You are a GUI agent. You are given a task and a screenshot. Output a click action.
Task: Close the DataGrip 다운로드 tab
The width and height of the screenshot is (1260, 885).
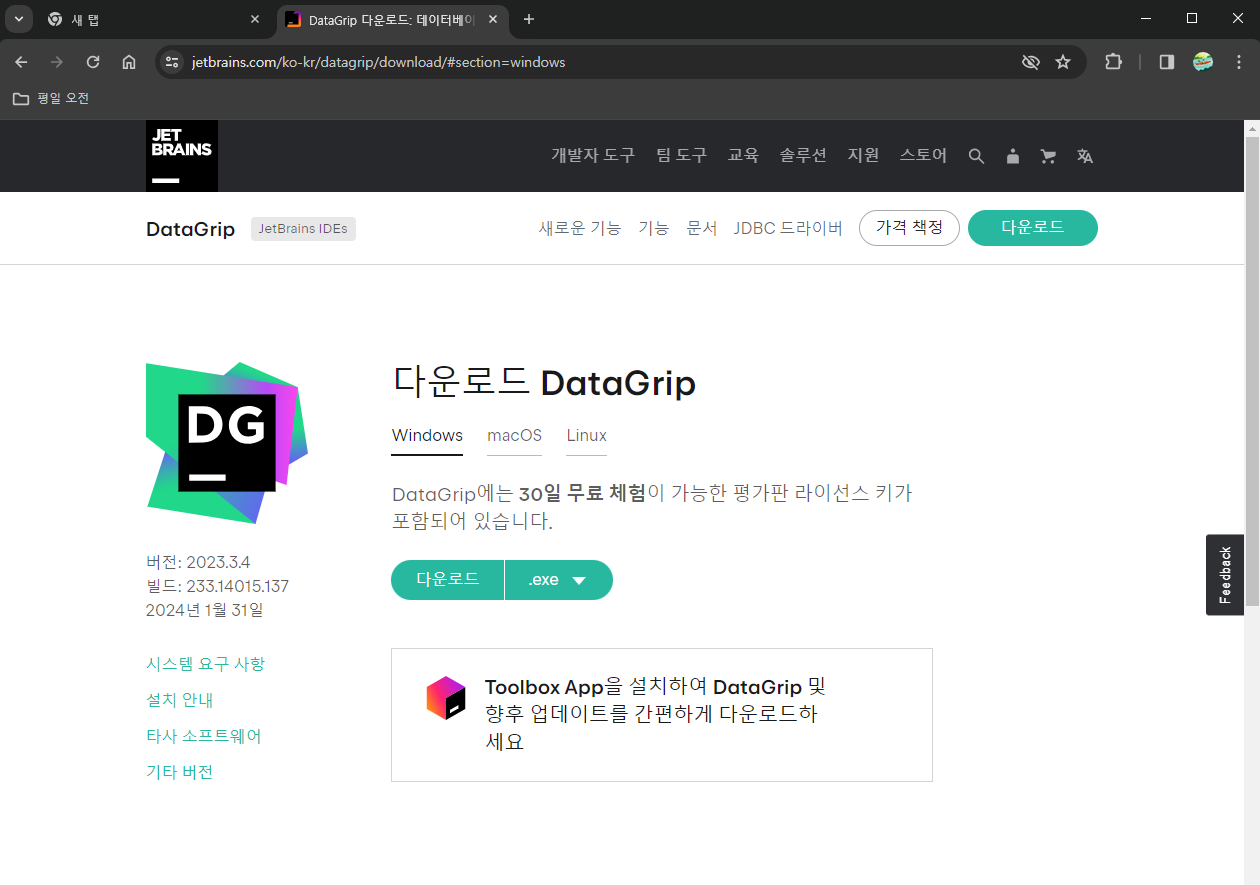click(495, 19)
